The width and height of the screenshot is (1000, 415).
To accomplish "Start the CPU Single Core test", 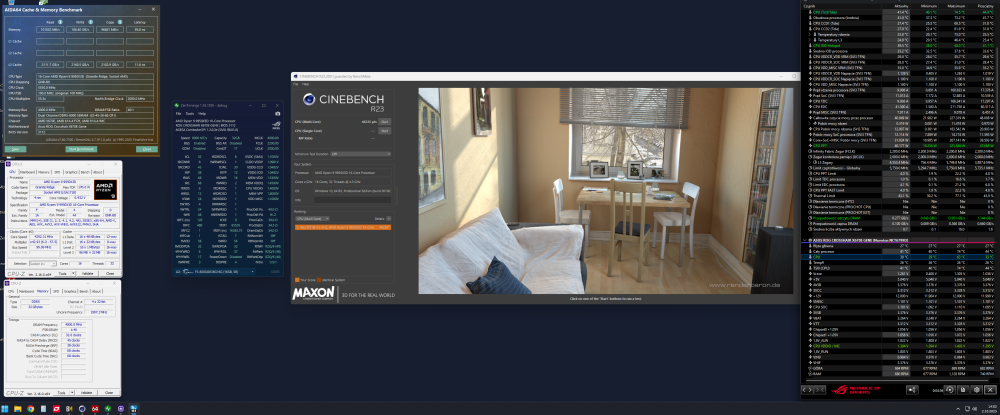I will click(385, 131).
